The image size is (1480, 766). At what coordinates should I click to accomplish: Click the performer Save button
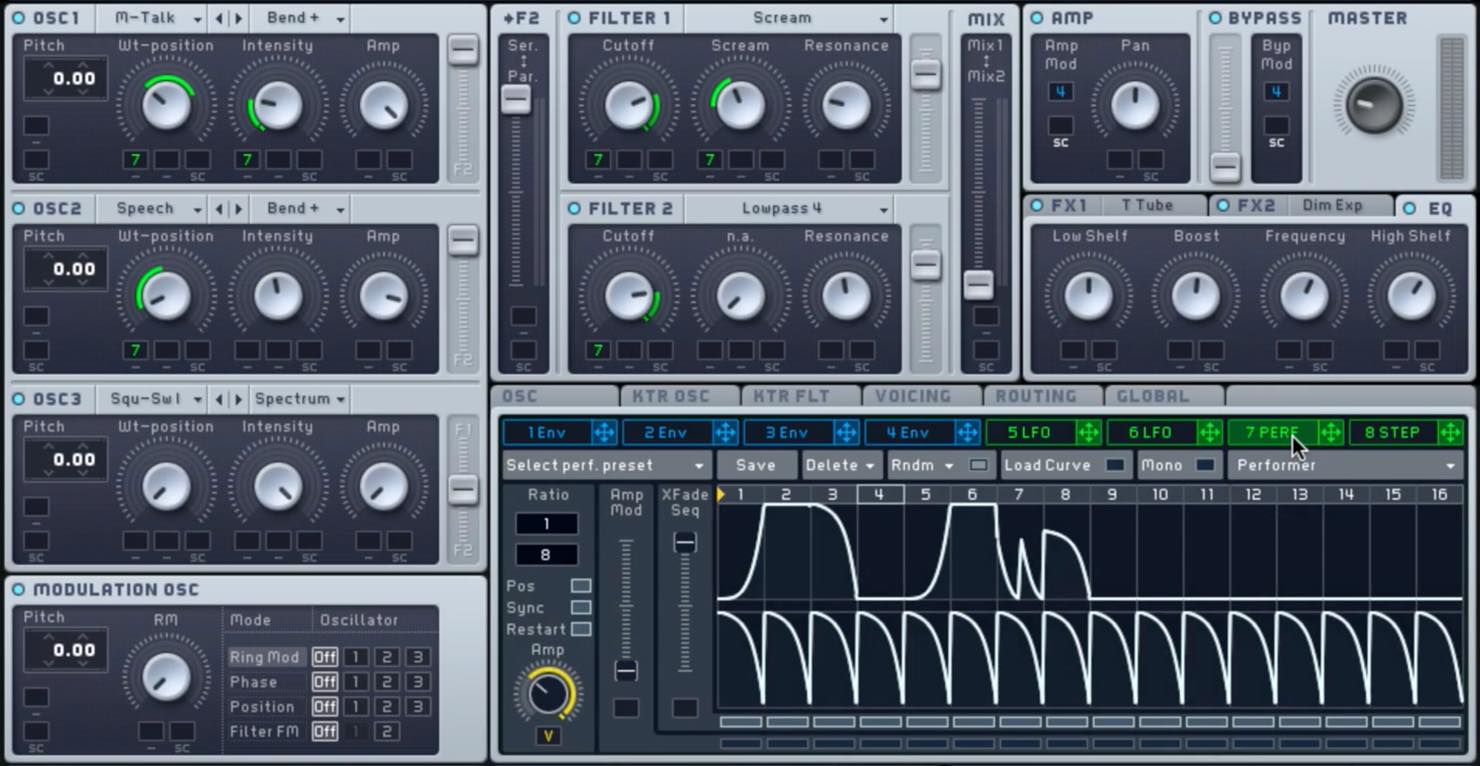(755, 465)
